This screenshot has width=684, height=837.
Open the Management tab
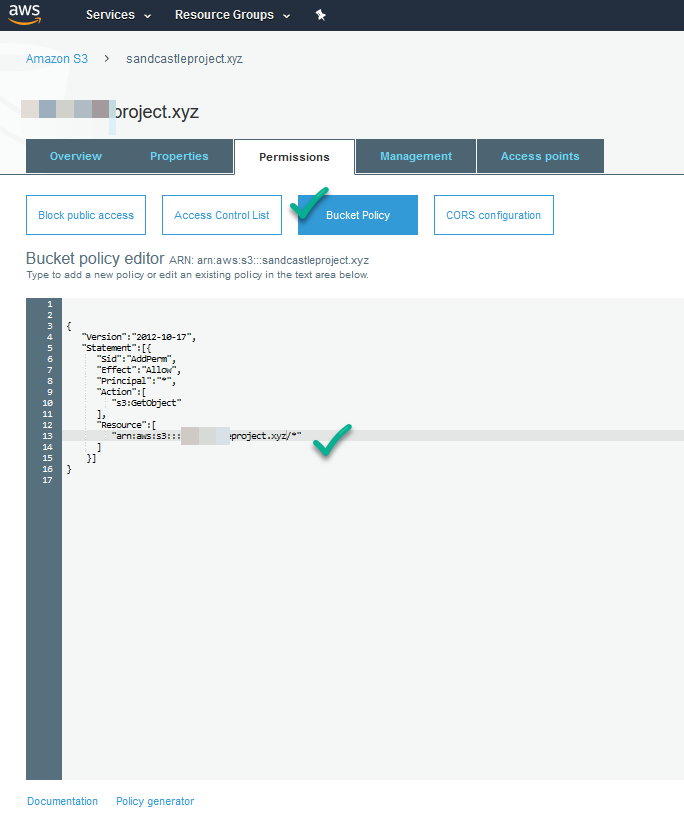(416, 156)
